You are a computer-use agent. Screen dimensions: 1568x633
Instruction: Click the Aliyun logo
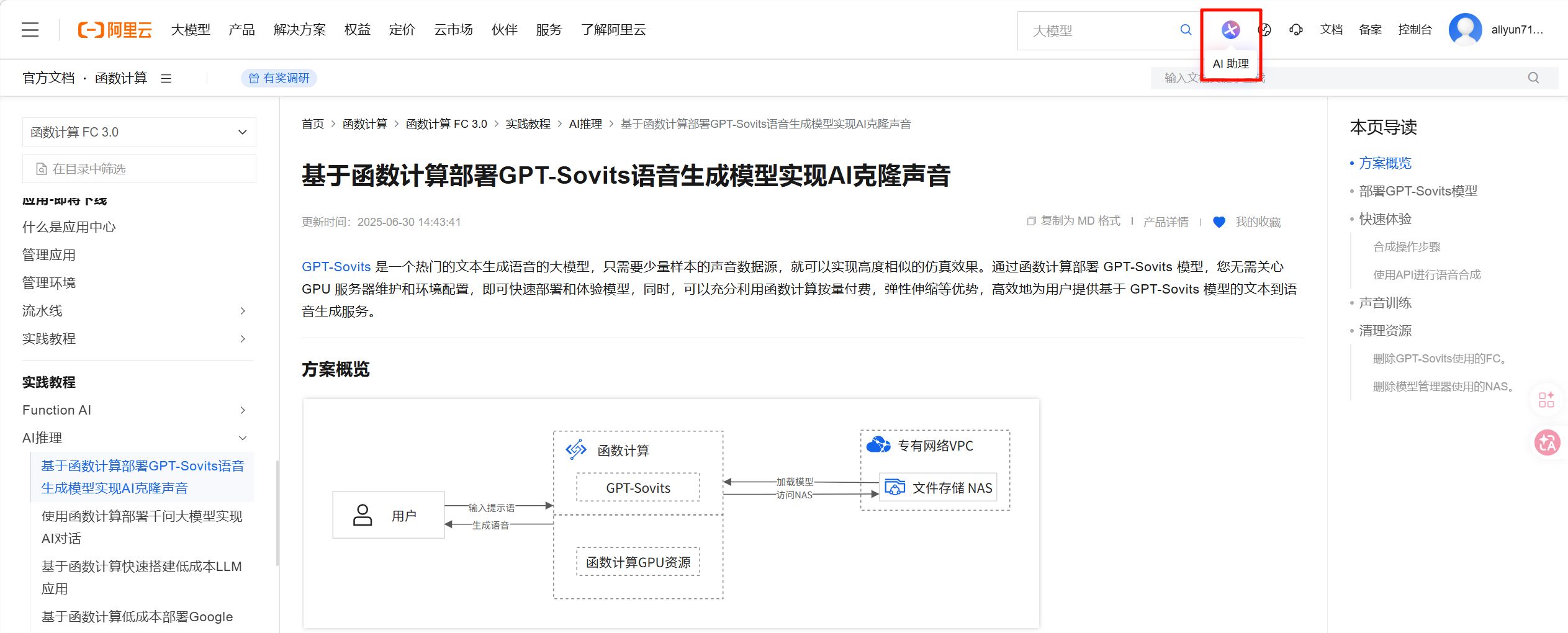click(115, 30)
